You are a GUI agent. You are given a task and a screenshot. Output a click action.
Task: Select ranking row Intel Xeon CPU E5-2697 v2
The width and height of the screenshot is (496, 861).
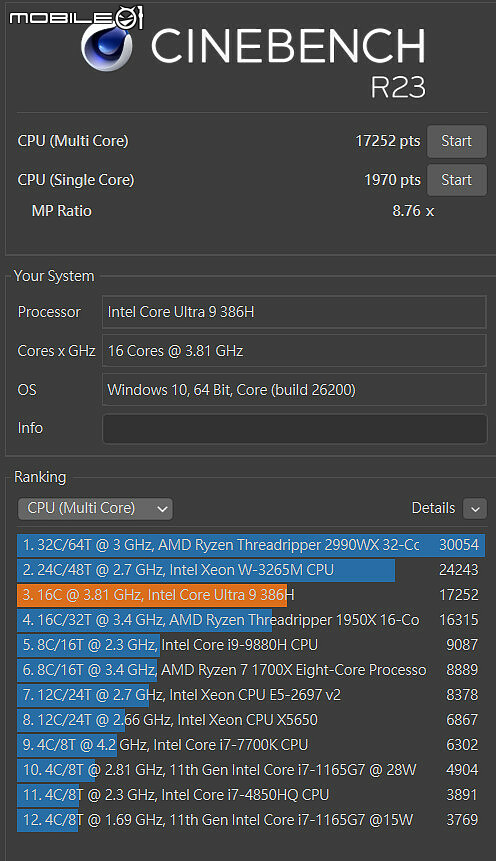coord(251,695)
